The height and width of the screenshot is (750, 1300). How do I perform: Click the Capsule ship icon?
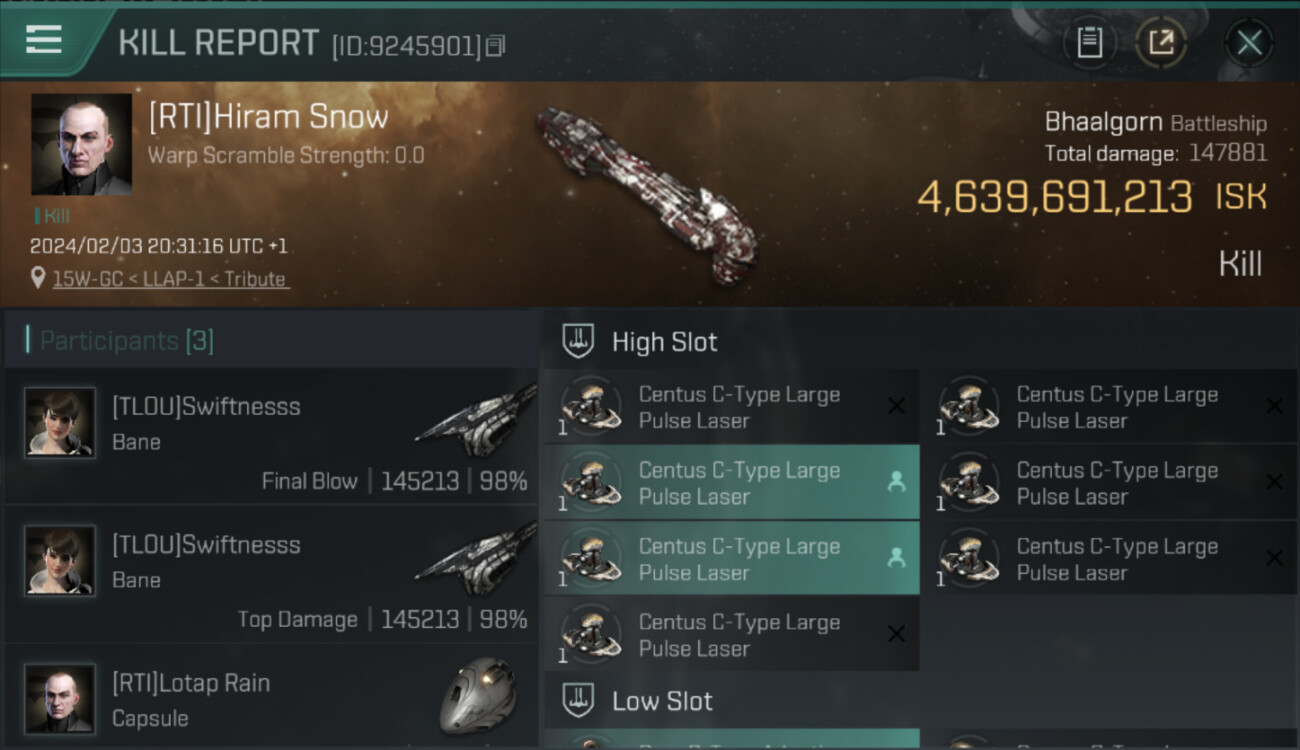[478, 696]
